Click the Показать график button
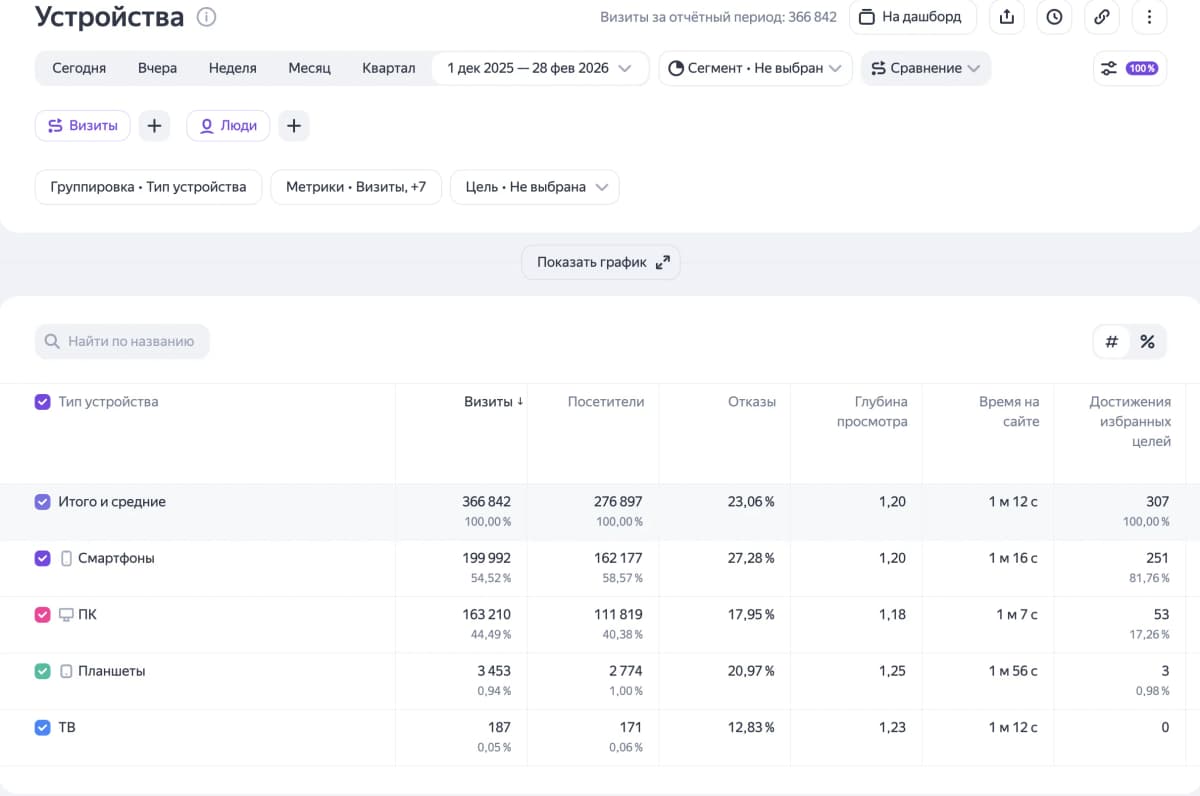This screenshot has height=796, width=1200. point(600,262)
